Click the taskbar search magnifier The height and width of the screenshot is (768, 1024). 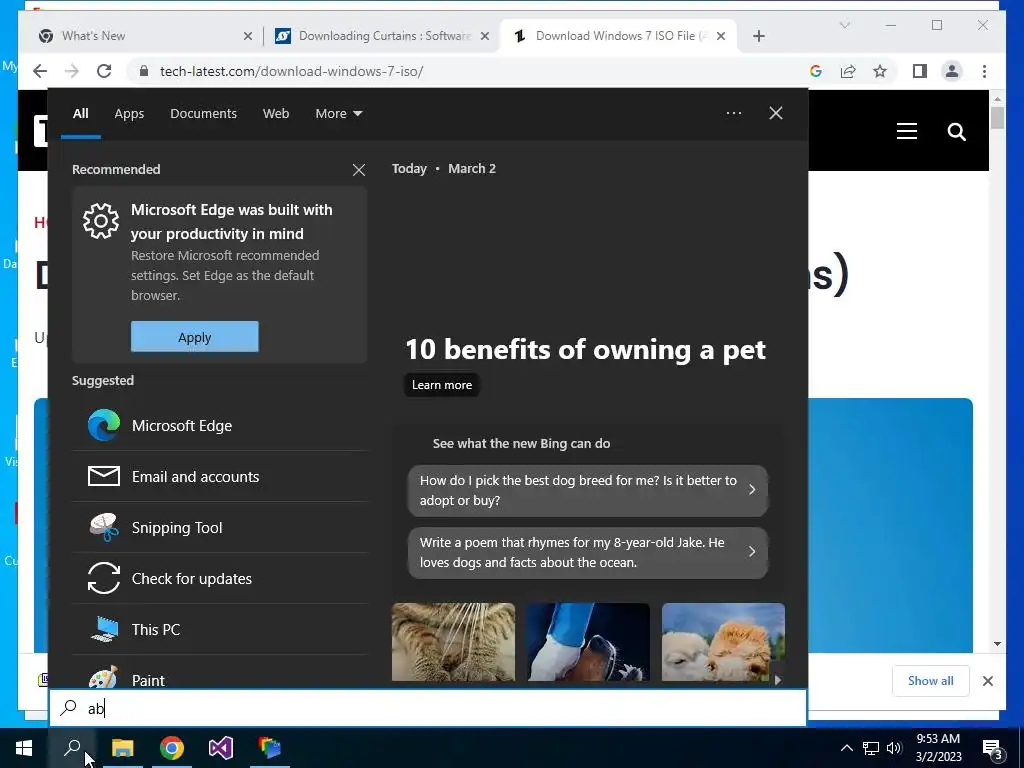coord(72,748)
